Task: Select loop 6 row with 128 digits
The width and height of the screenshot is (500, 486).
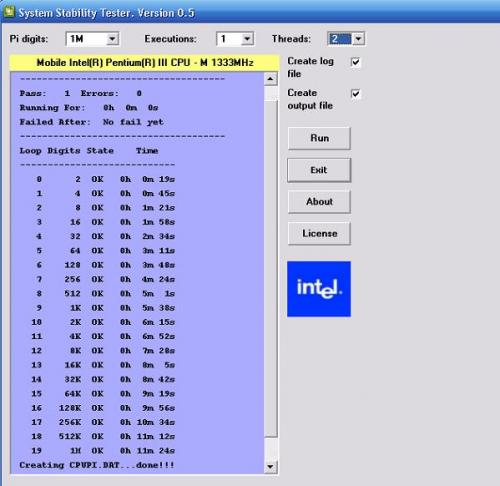Action: click(x=105, y=265)
